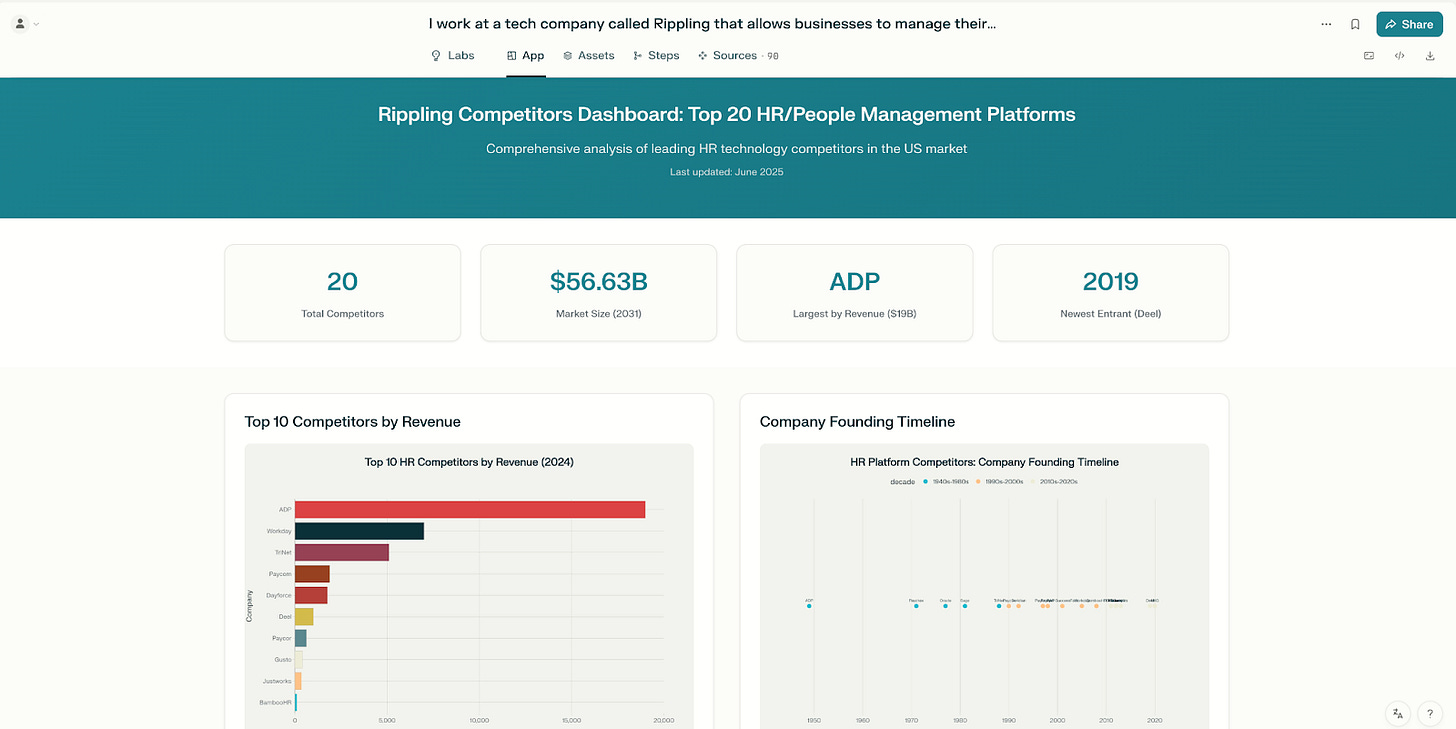Expand the chevron next to the avatar
Image resolution: width=1456 pixels, height=729 pixels.
tap(36, 24)
